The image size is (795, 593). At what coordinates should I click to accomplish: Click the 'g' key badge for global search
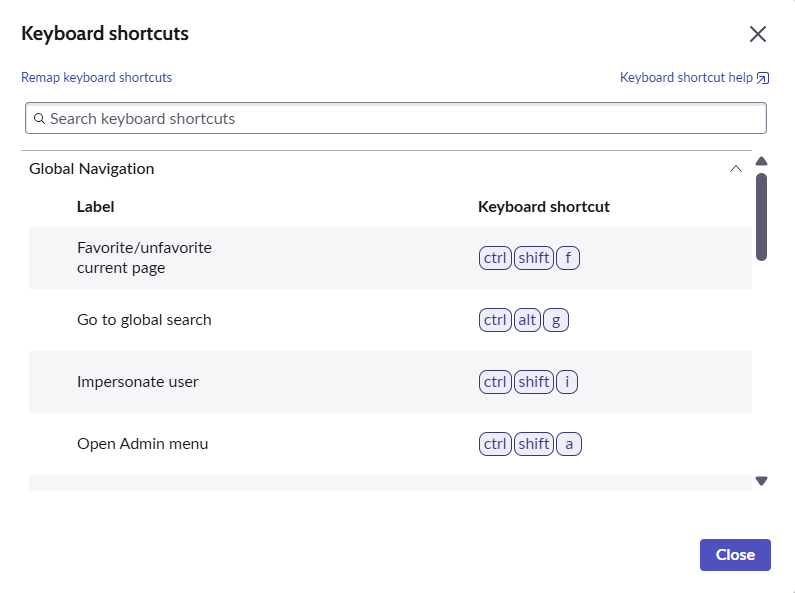[x=556, y=320]
